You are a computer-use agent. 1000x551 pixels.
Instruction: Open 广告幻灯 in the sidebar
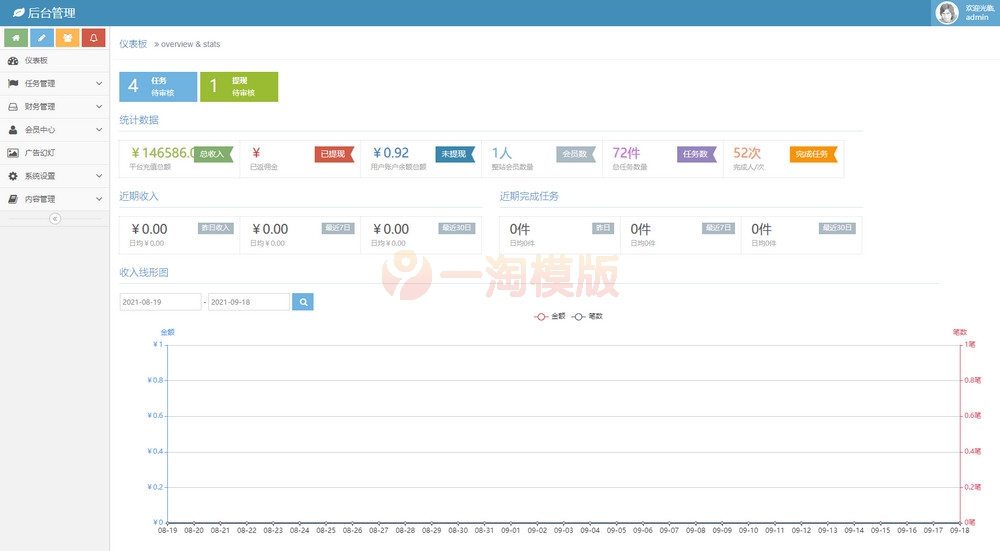pos(55,153)
